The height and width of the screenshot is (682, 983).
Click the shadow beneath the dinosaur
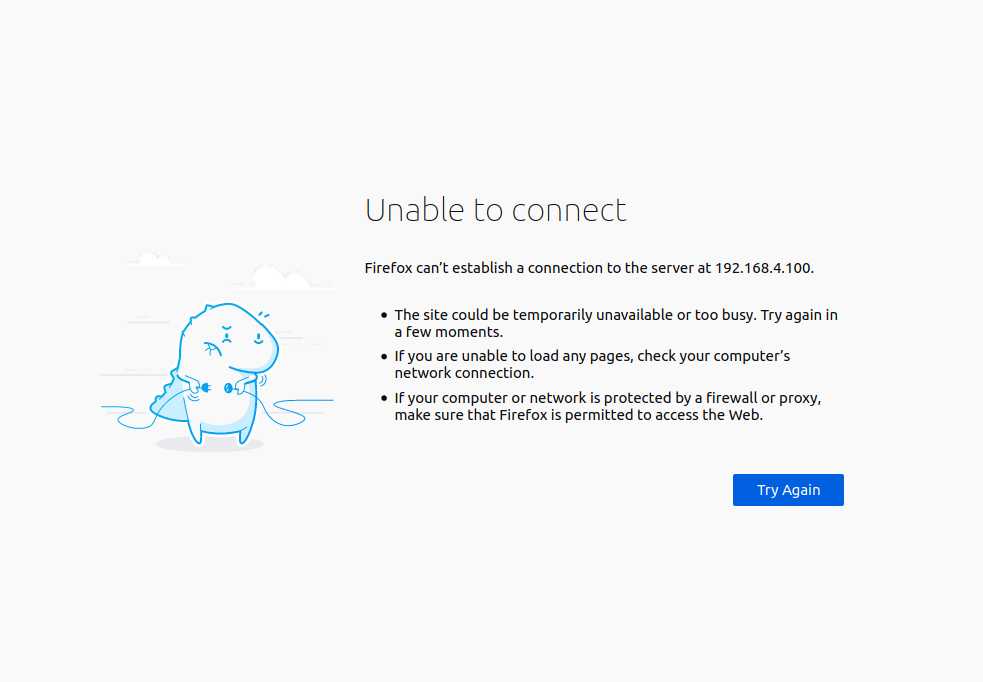[x=209, y=444]
